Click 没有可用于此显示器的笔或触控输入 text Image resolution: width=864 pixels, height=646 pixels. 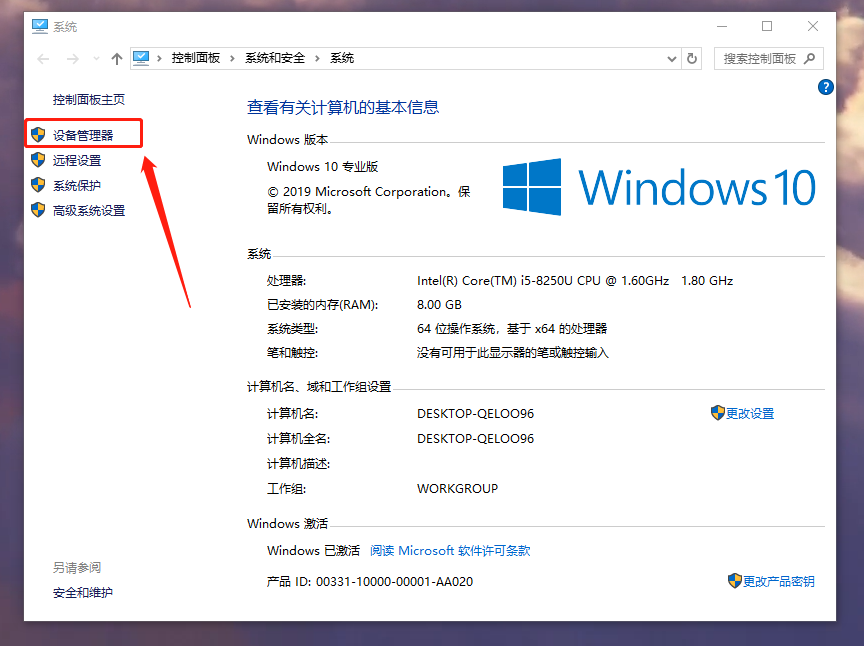[512, 353]
